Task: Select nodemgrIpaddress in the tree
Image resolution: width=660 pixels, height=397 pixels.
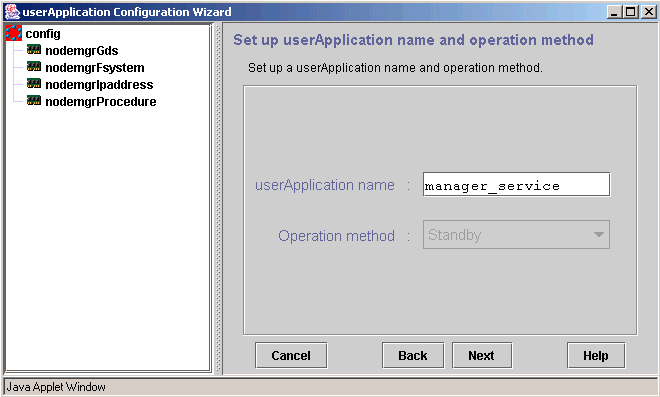Action: tap(99, 85)
